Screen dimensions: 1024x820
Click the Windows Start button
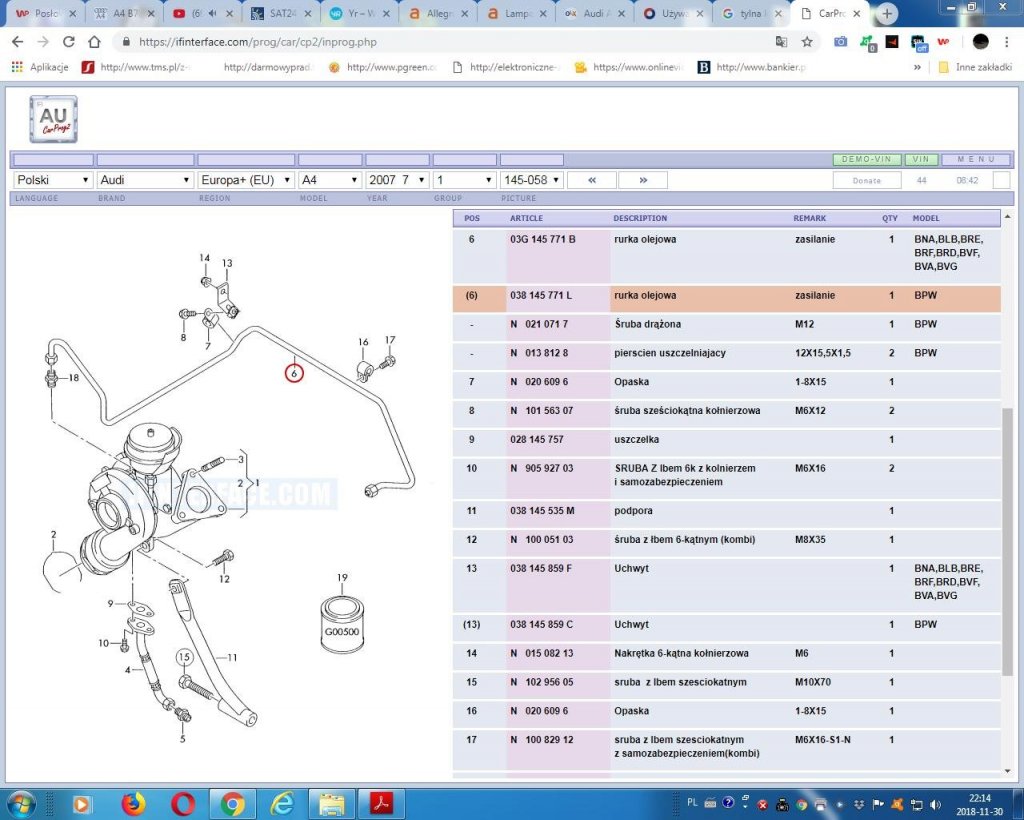22,804
